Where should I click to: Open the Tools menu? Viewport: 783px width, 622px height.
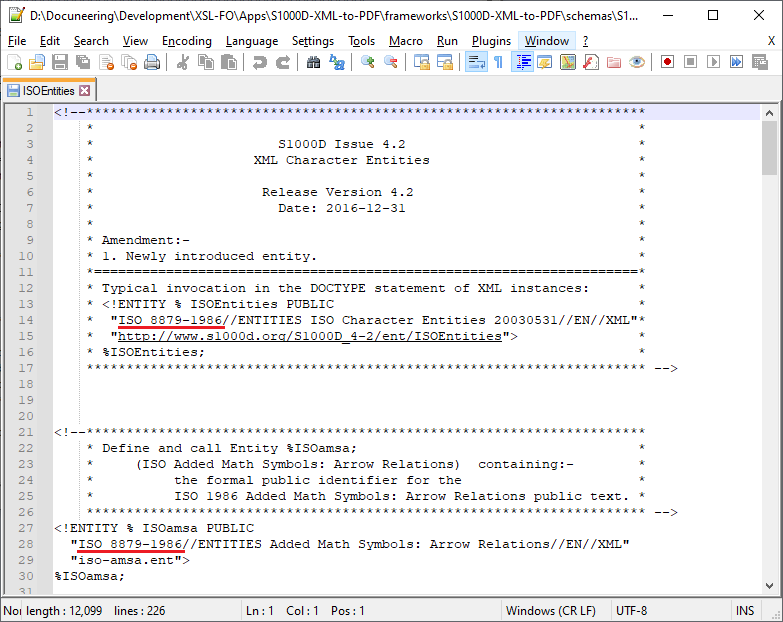pyautogui.click(x=361, y=41)
